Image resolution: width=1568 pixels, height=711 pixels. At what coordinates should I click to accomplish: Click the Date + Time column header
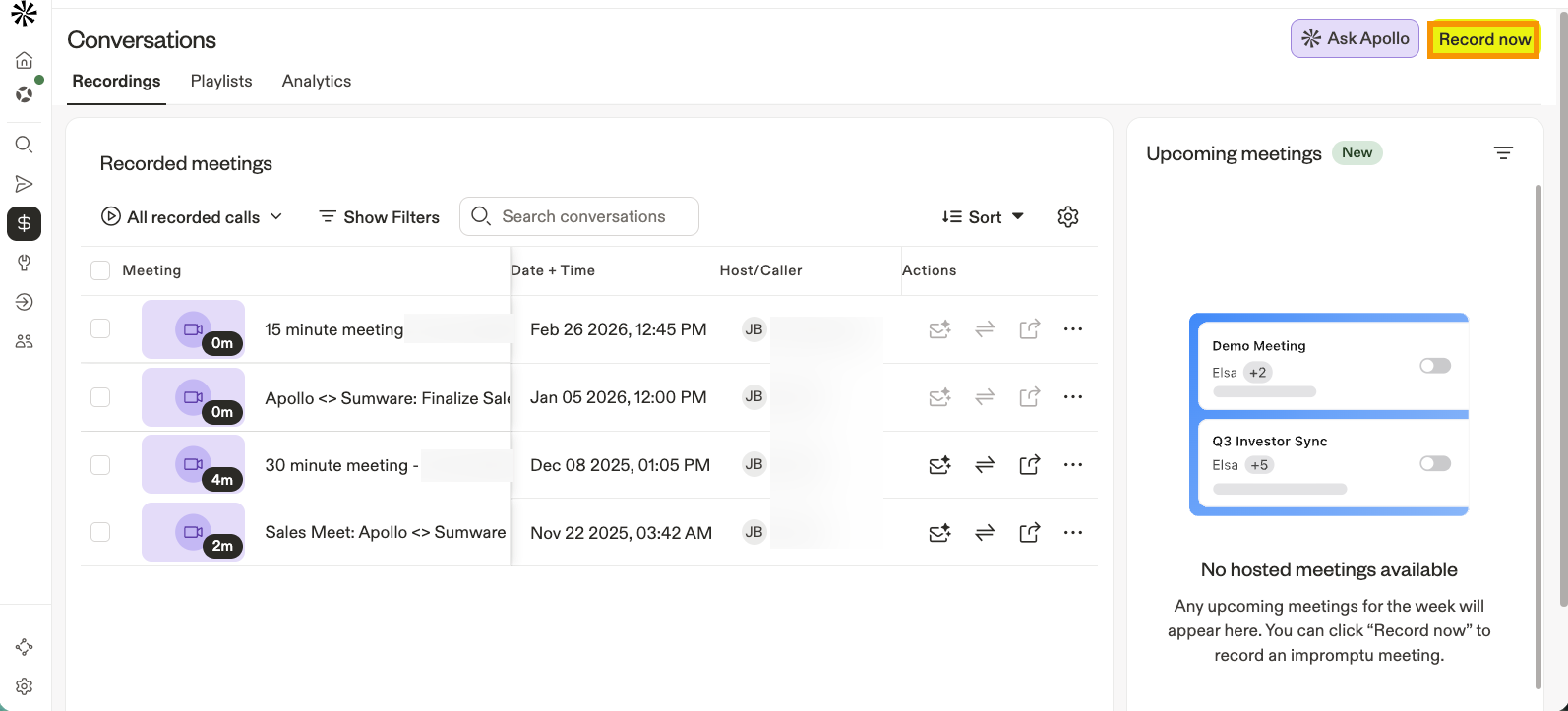pos(553,270)
